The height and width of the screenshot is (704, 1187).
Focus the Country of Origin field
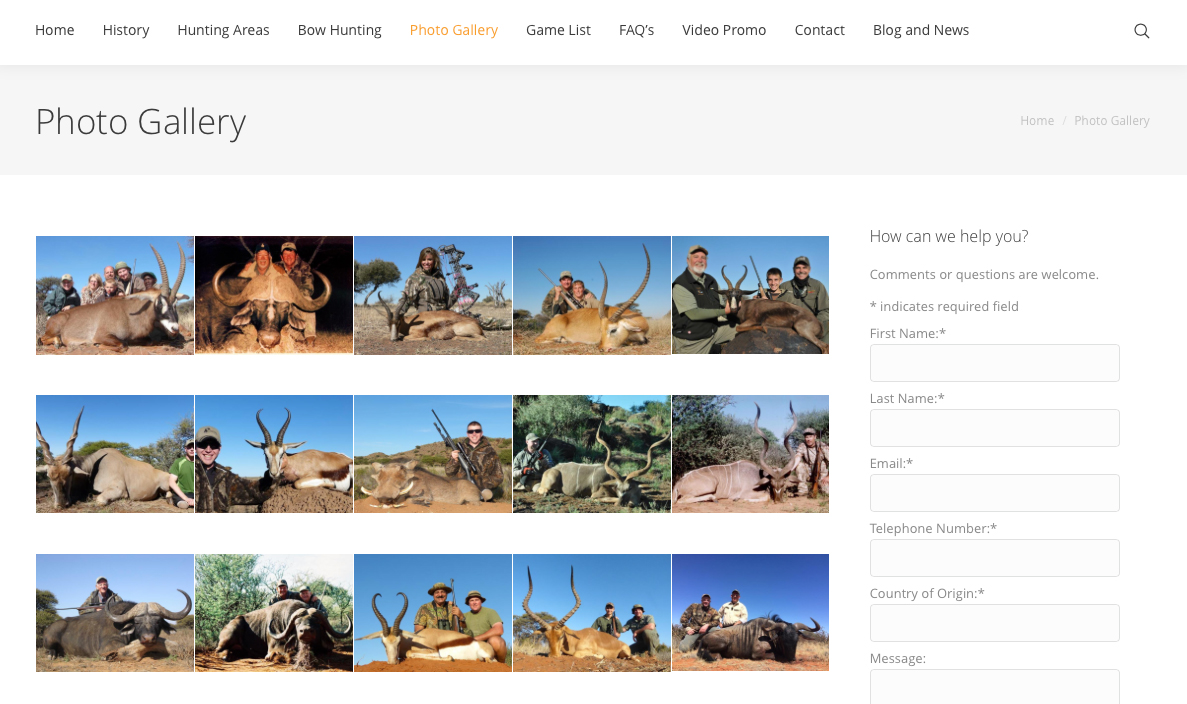click(994, 623)
